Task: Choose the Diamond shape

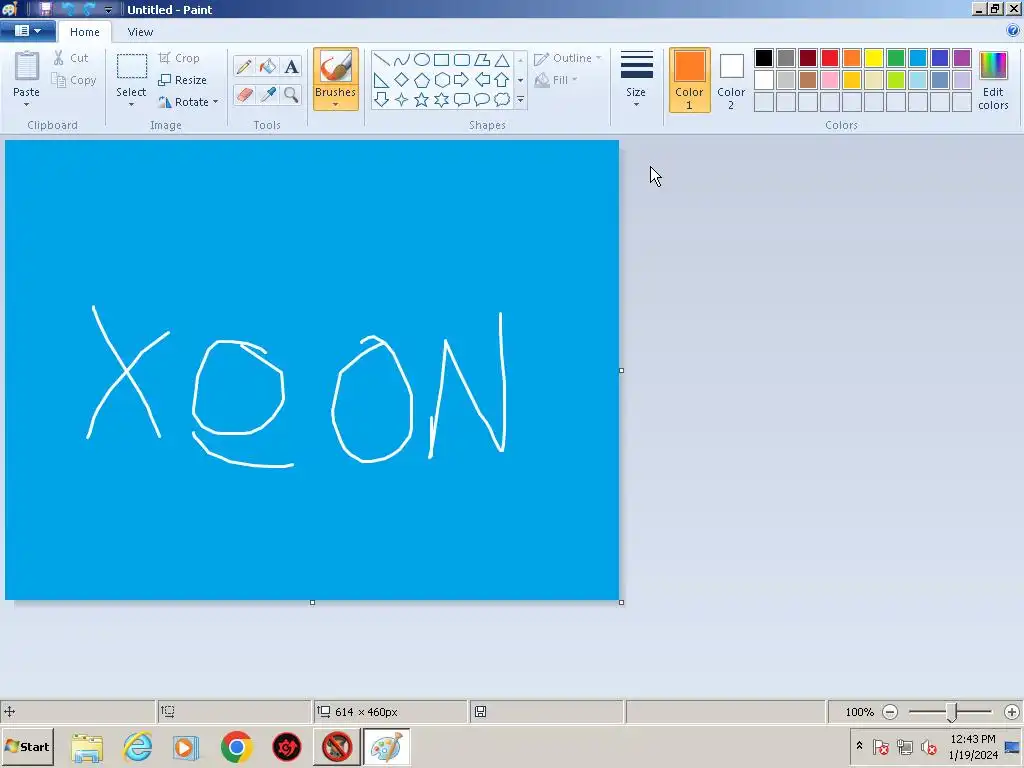Action: [x=402, y=80]
